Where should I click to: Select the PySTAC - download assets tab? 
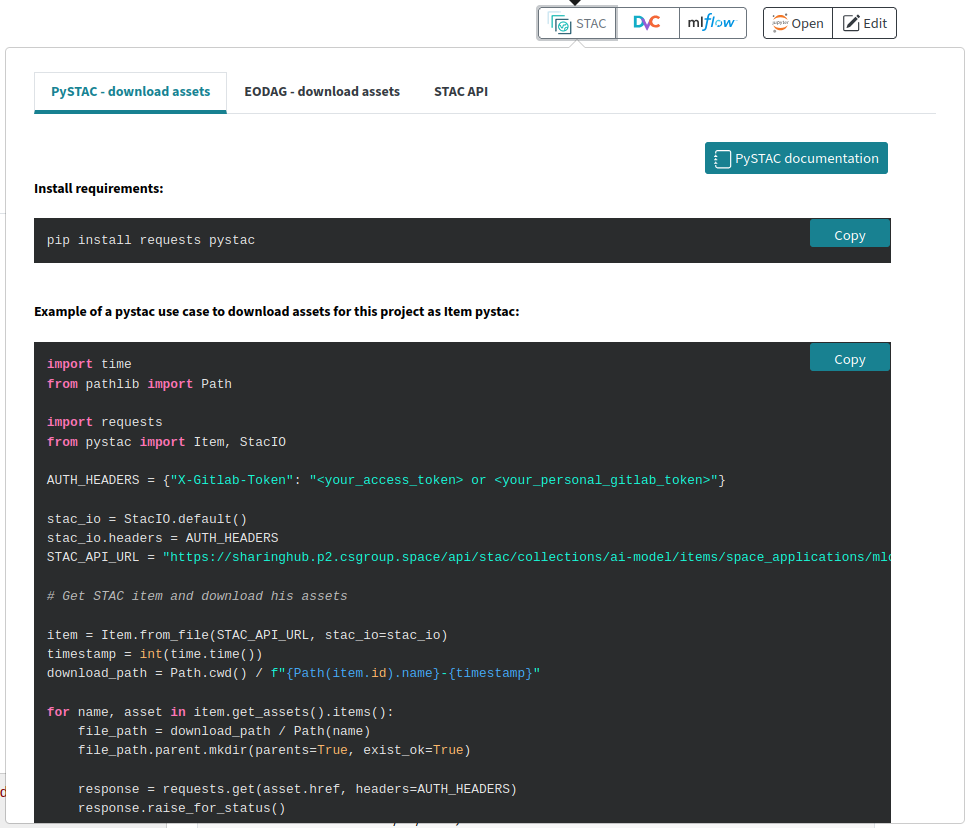pyautogui.click(x=131, y=91)
